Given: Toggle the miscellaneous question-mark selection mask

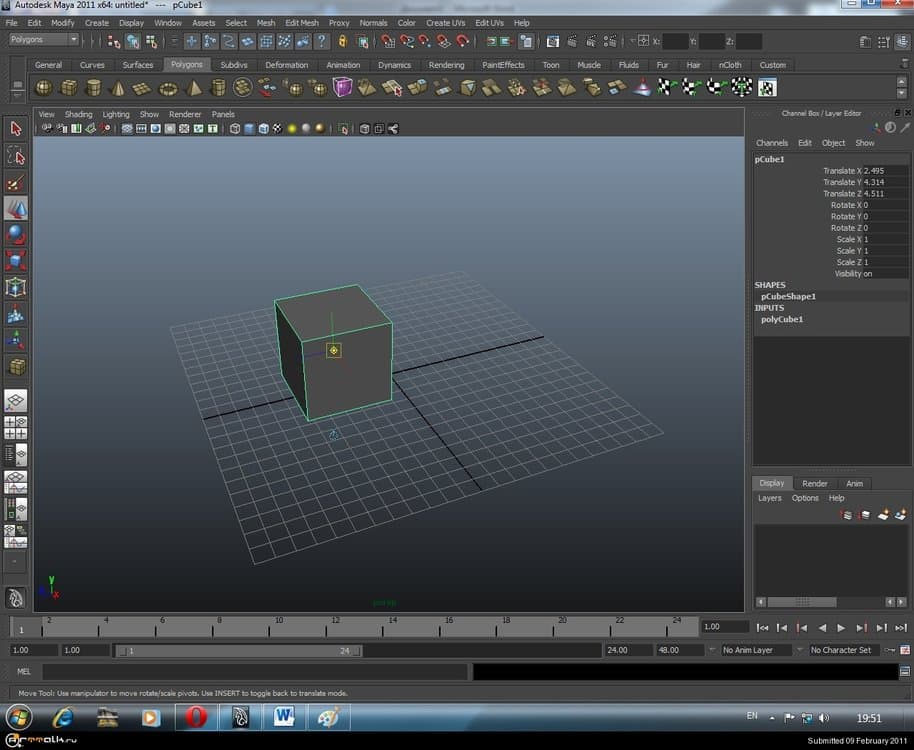Looking at the screenshot, I should (x=321, y=41).
